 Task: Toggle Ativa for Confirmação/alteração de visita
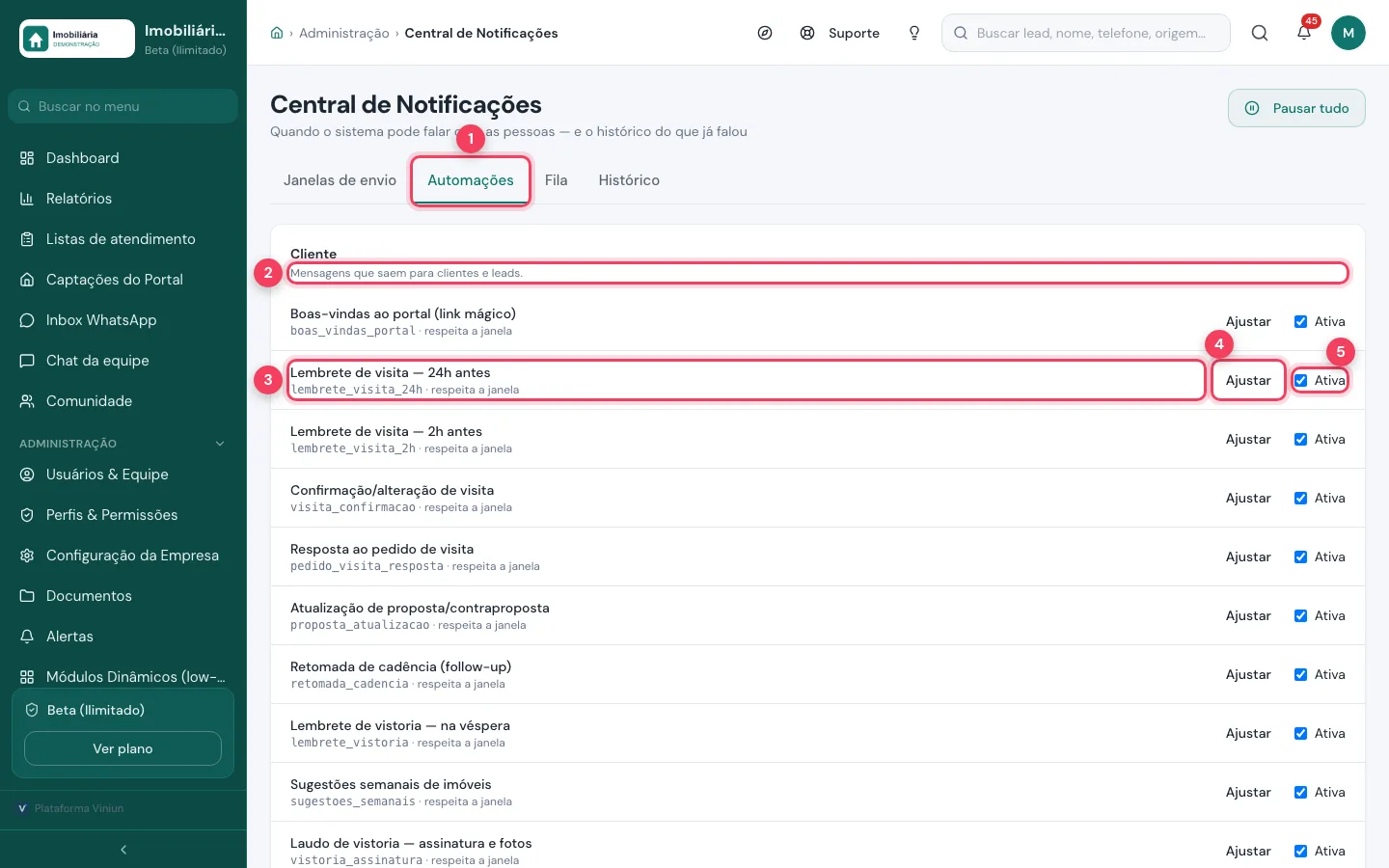[x=1300, y=499]
